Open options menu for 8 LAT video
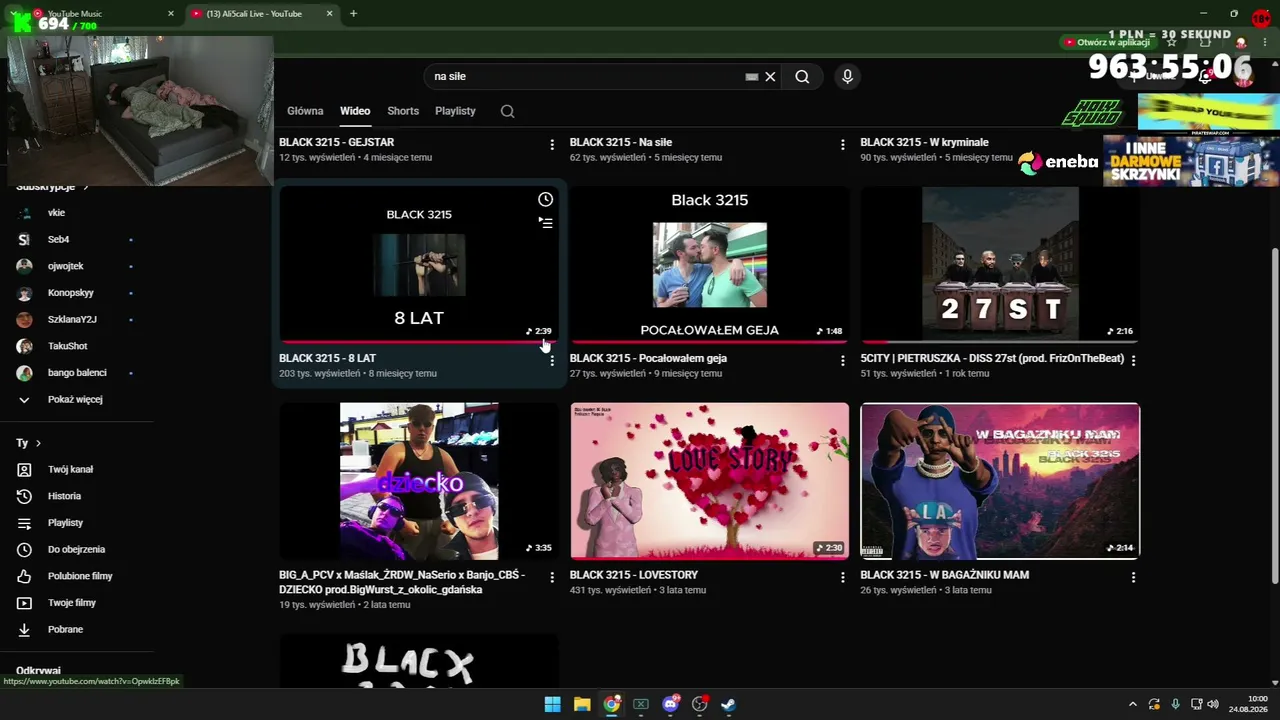The width and height of the screenshot is (1280, 720). (552, 360)
